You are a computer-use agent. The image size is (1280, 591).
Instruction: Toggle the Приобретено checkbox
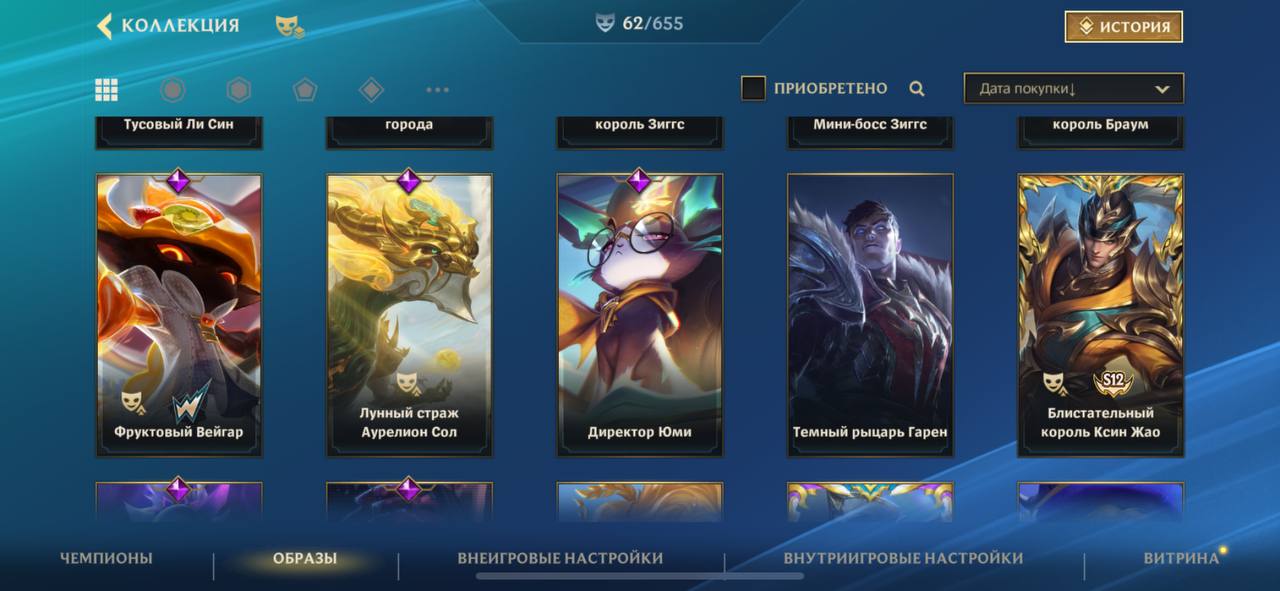(753, 88)
